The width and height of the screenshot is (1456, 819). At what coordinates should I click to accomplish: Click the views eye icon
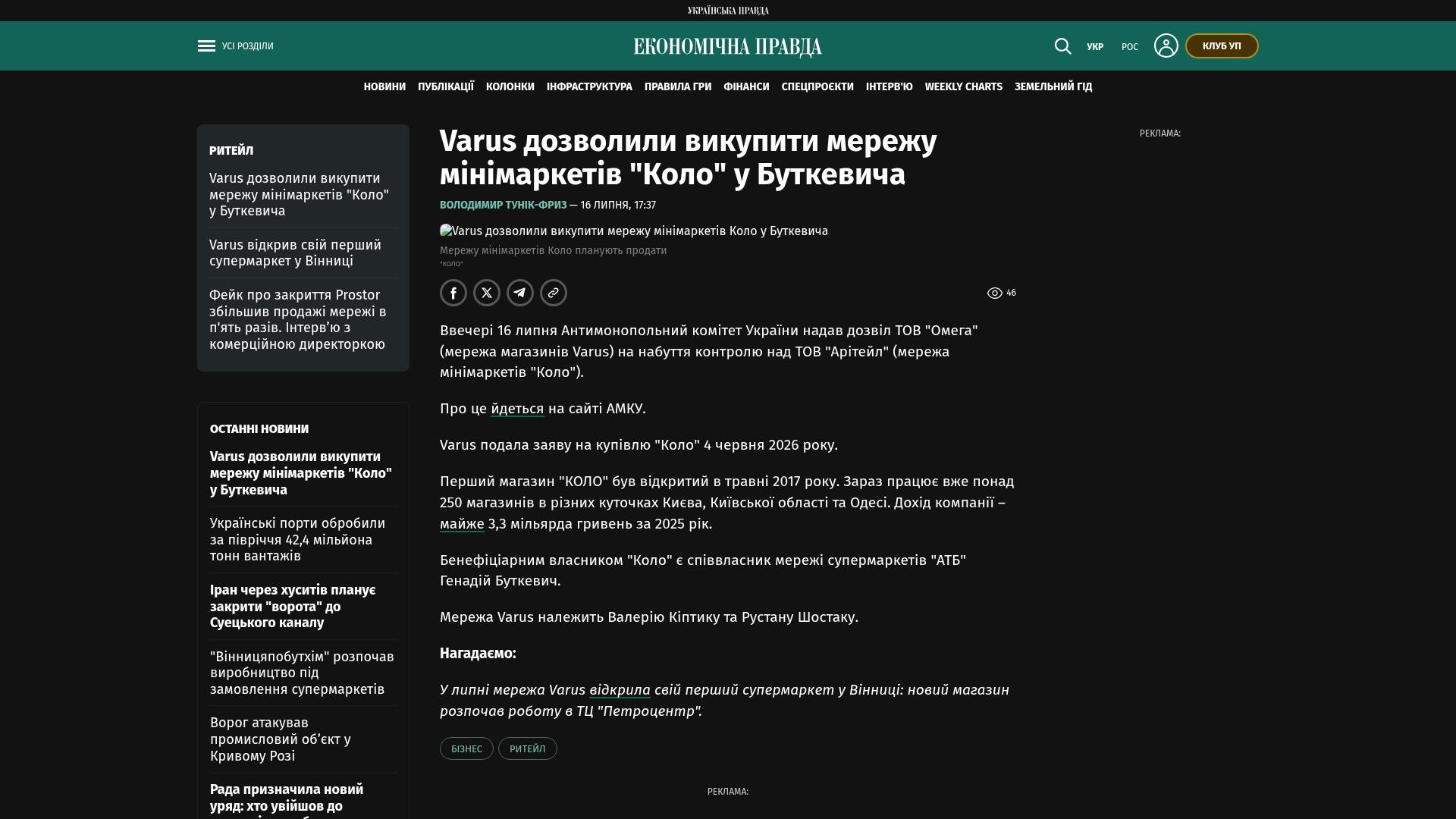click(x=995, y=293)
